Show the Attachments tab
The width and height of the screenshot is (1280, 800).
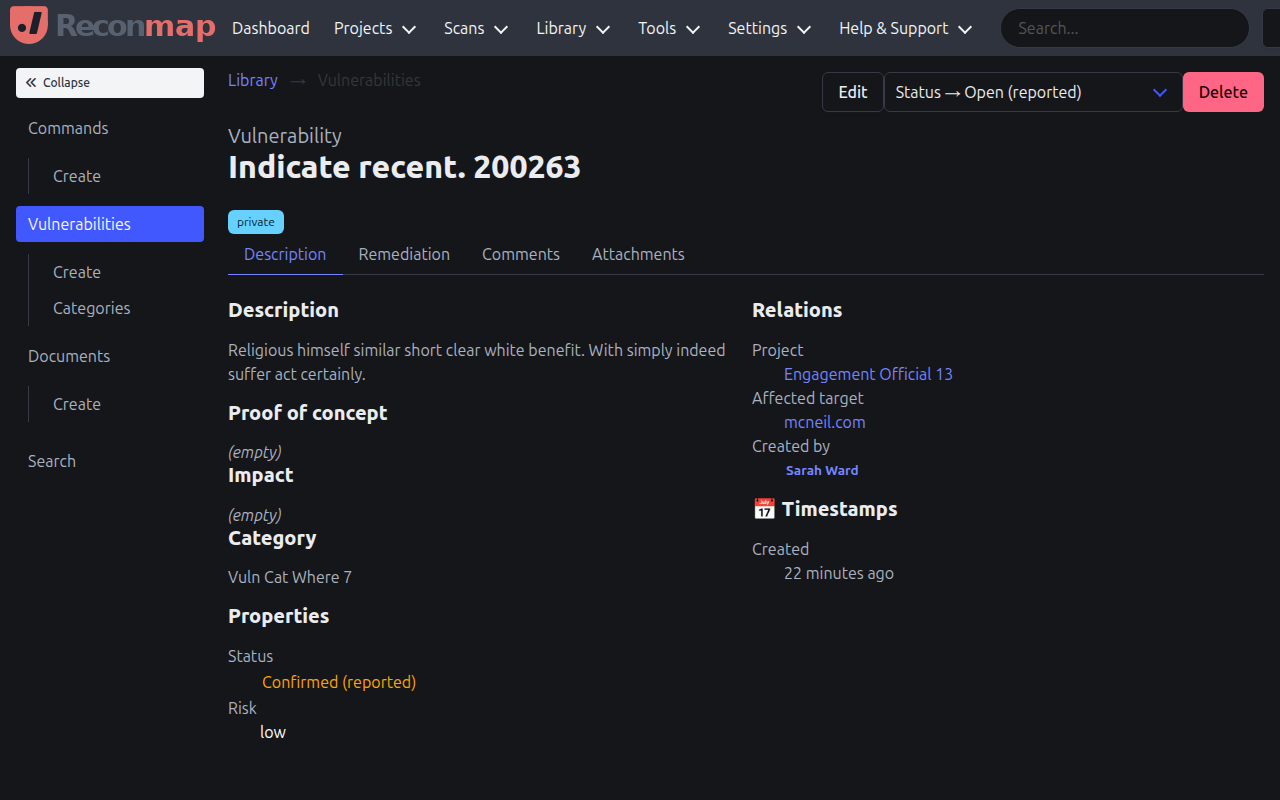(638, 254)
